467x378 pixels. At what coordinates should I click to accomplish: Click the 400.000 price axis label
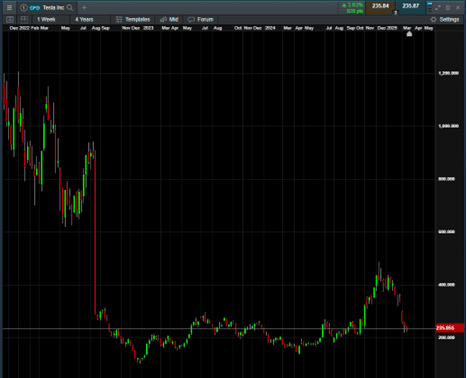[446, 285]
